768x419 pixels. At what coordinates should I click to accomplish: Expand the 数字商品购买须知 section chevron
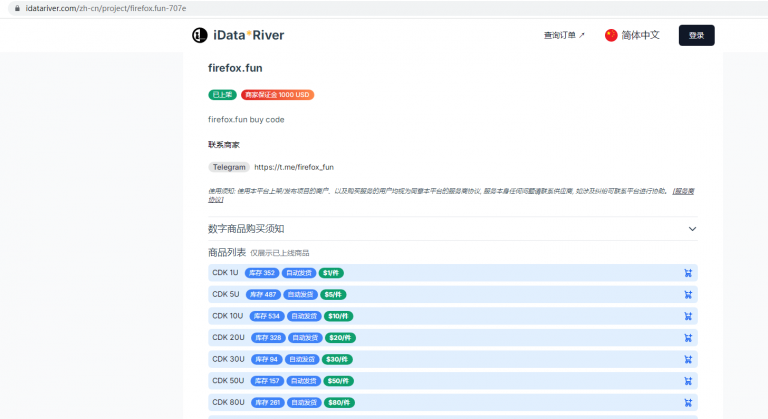coord(692,229)
